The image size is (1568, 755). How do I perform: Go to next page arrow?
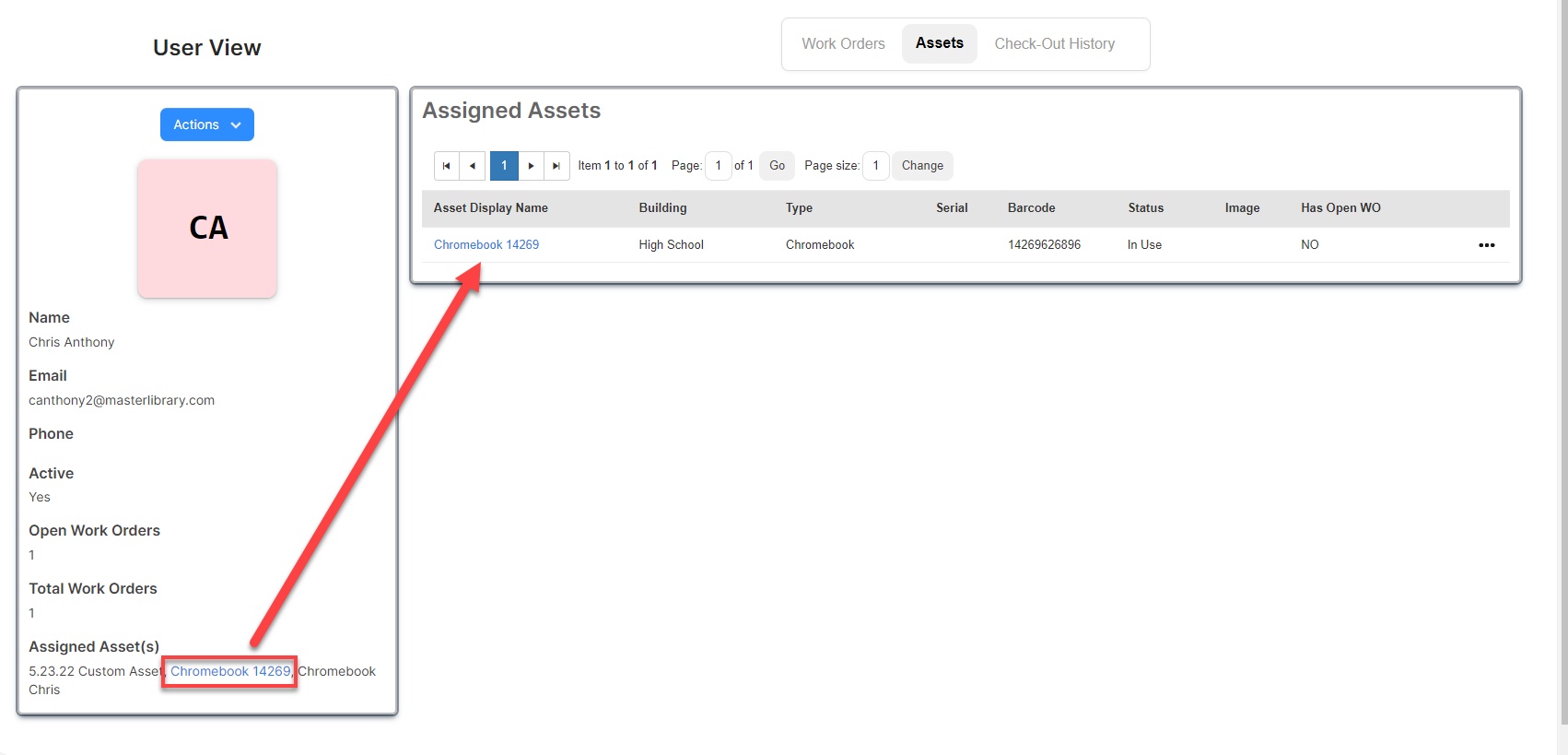[531, 166]
